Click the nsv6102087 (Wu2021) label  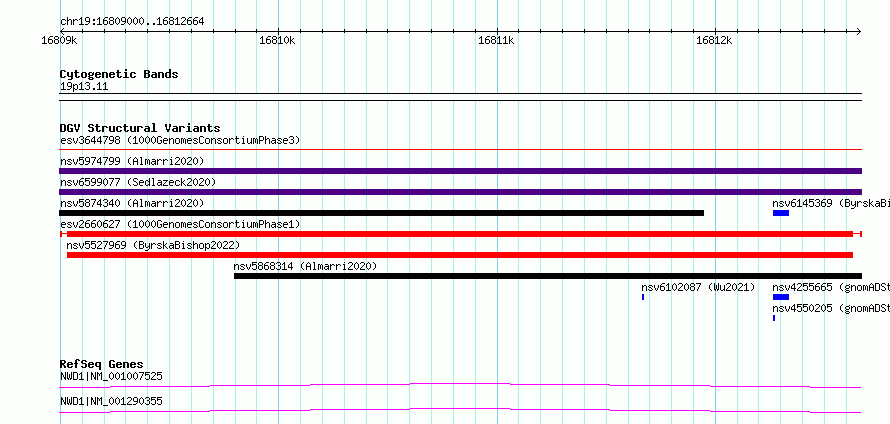[x=698, y=288]
